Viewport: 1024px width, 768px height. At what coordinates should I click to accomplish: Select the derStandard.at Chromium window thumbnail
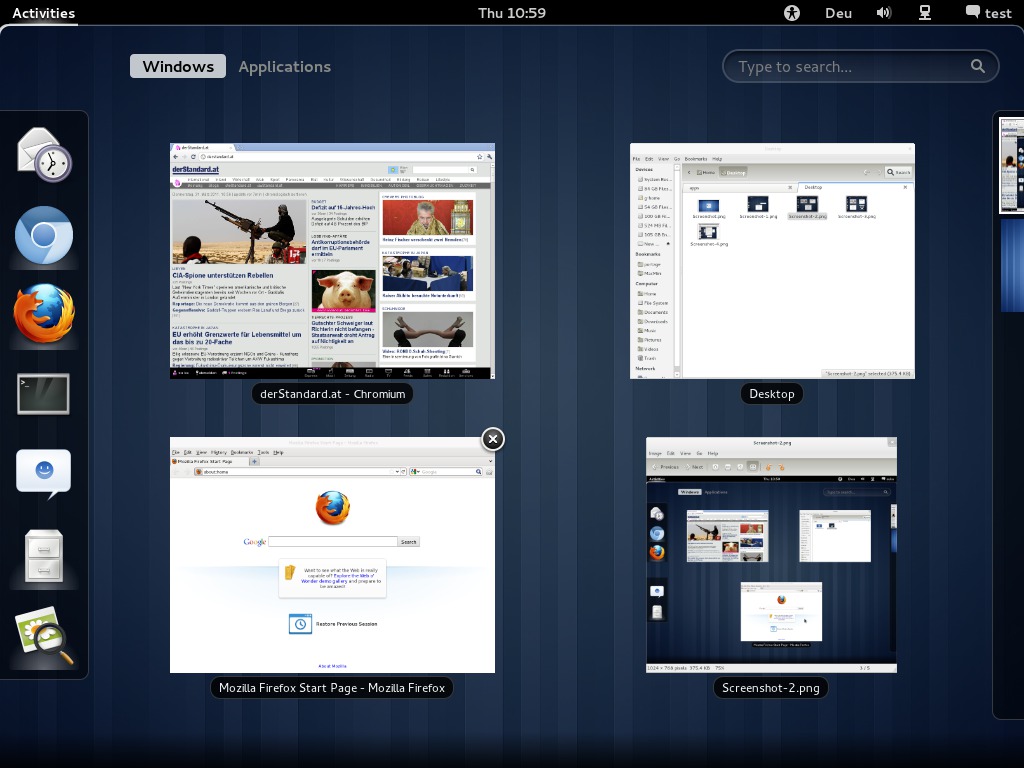coord(332,261)
